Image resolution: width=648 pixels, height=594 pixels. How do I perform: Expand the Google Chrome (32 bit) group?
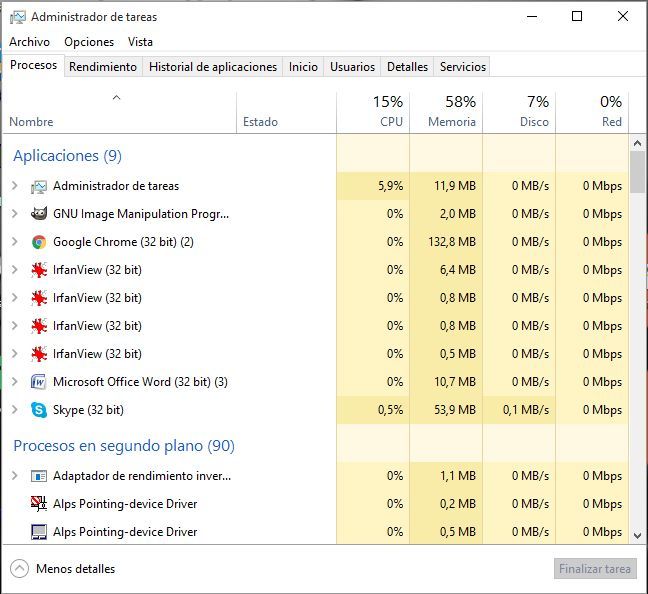coord(14,242)
